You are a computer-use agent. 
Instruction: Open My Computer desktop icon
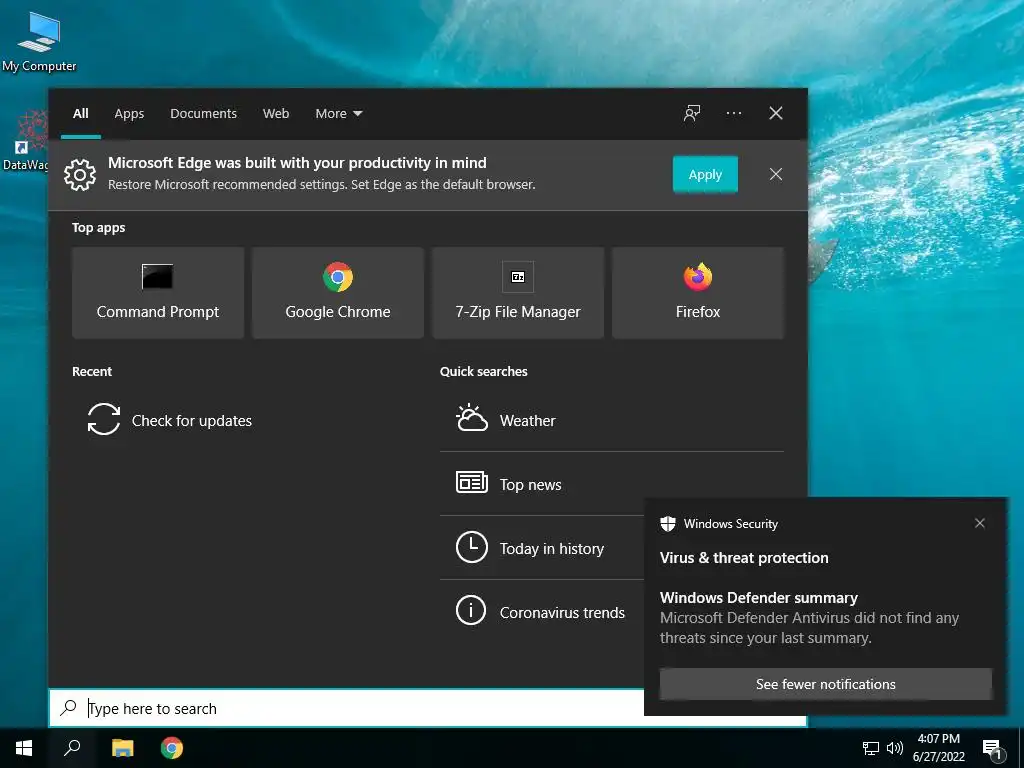pos(39,42)
